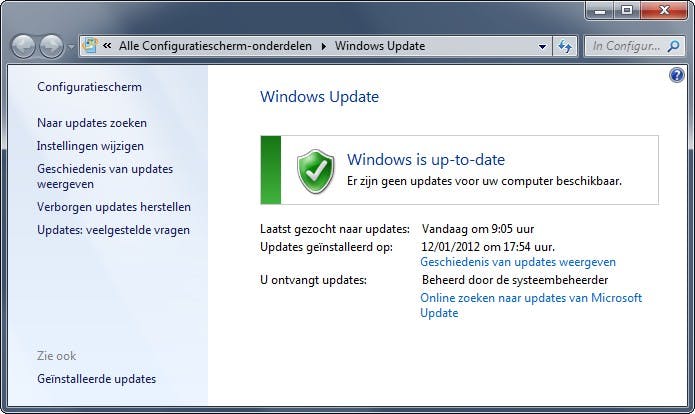Click text Er zijn geen updates voor uw computer beschikbaar

[x=484, y=181]
